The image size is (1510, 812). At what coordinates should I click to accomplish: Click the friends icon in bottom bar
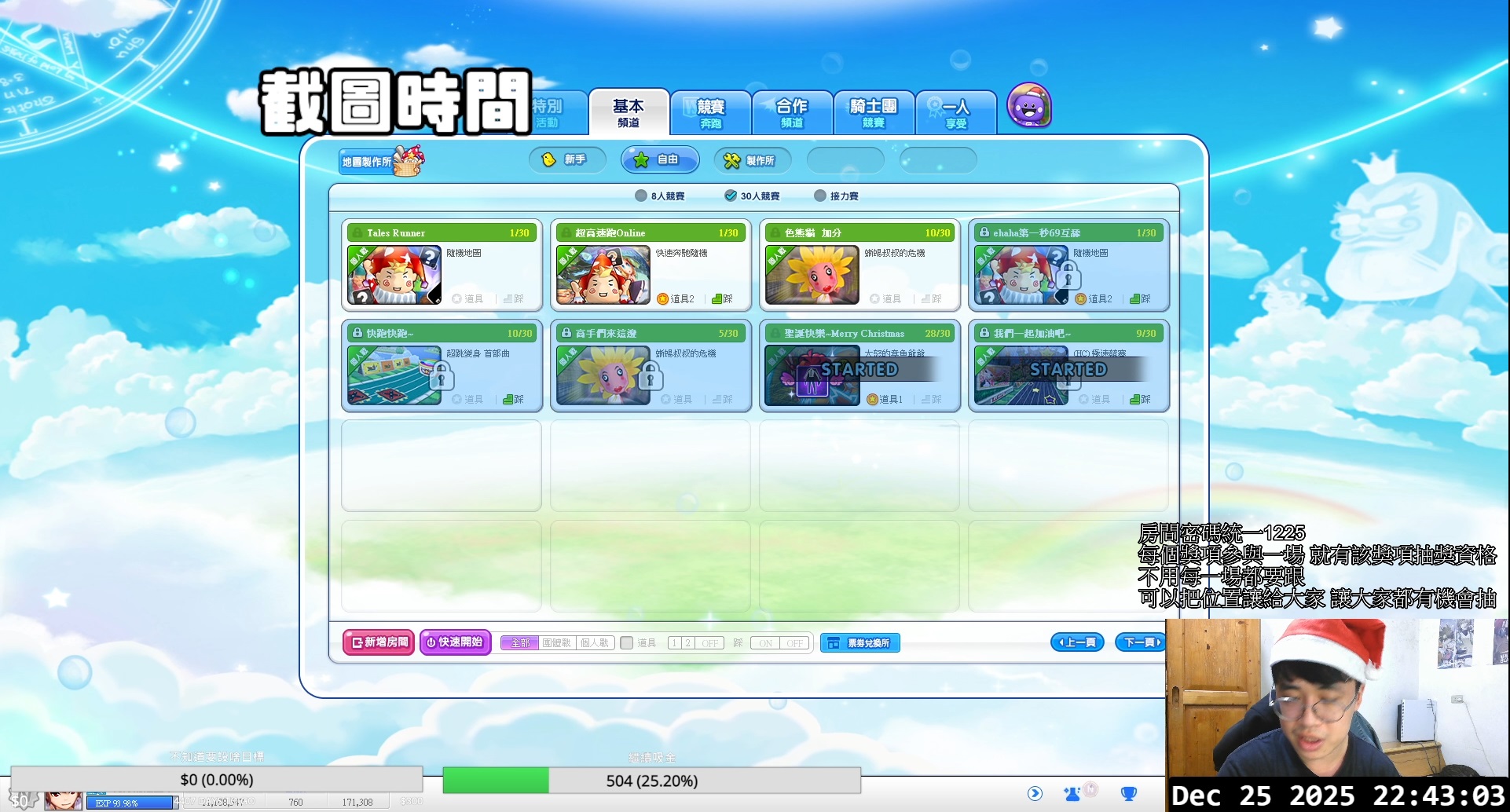(x=1072, y=793)
